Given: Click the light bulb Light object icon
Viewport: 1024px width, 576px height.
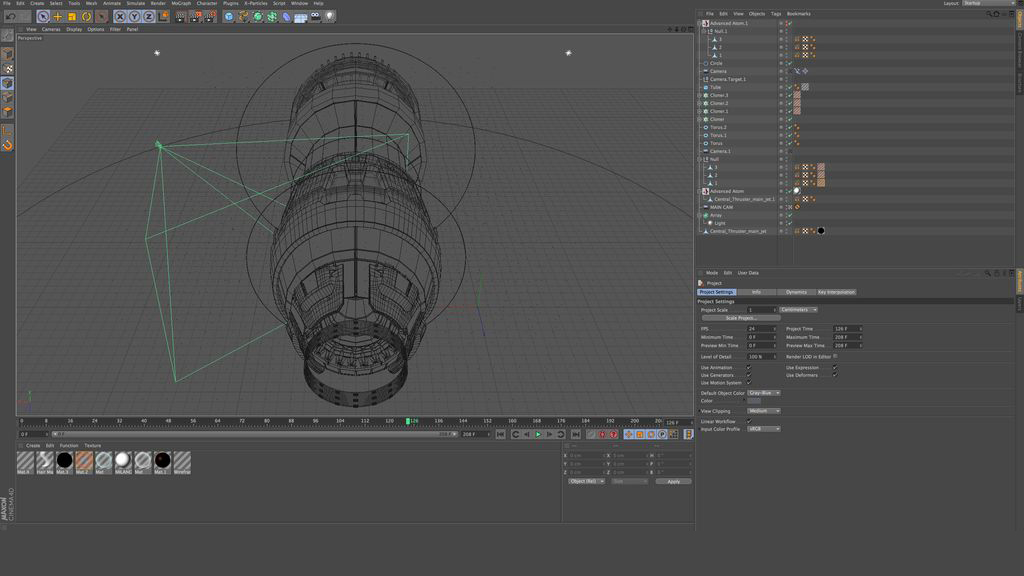Looking at the screenshot, I should (x=329, y=16).
